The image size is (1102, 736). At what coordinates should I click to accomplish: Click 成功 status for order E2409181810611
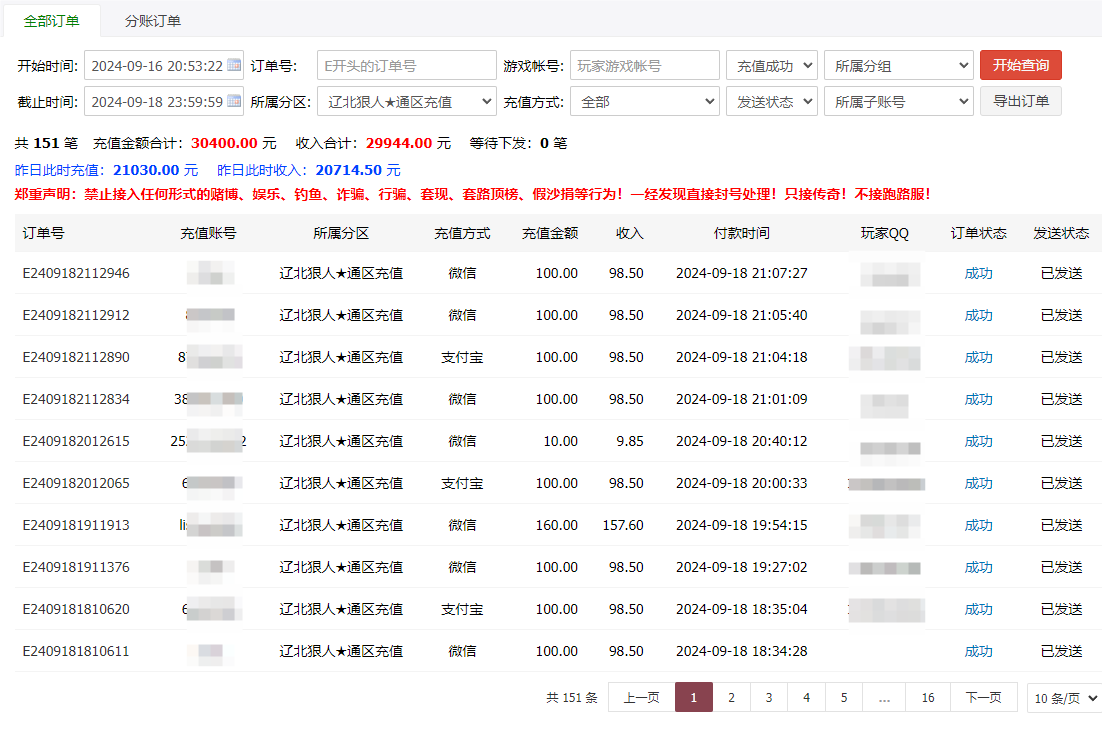(978, 652)
